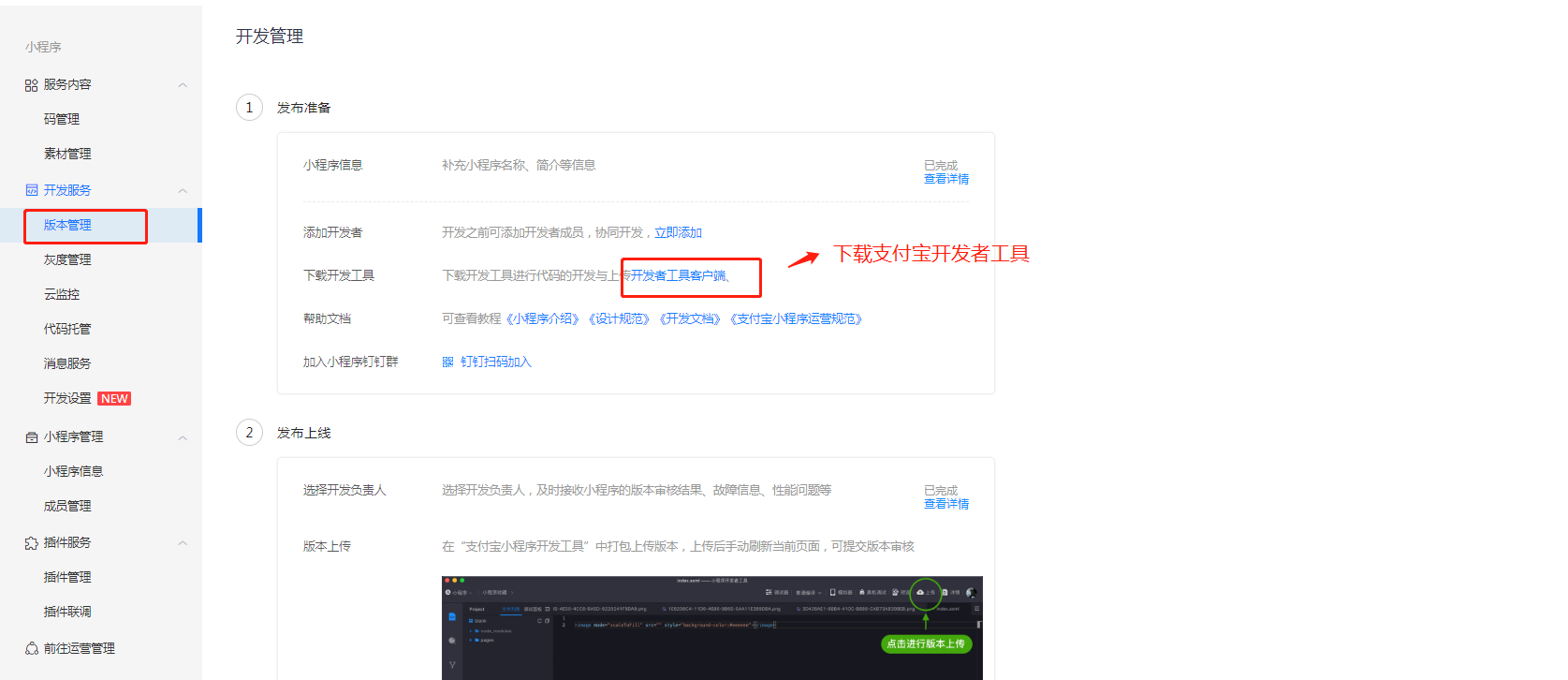Go to 前往运营管理
Screen dimensions: 1568x680
click(80, 648)
